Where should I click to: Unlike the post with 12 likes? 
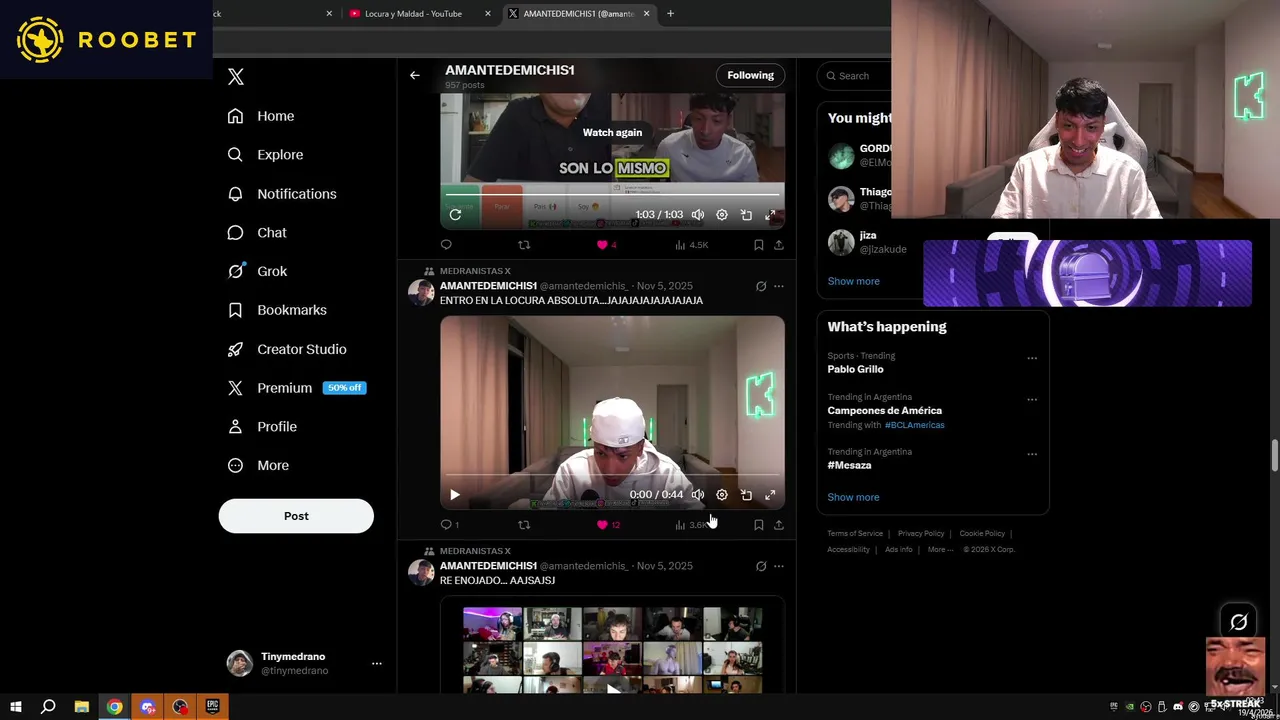pyautogui.click(x=608, y=525)
